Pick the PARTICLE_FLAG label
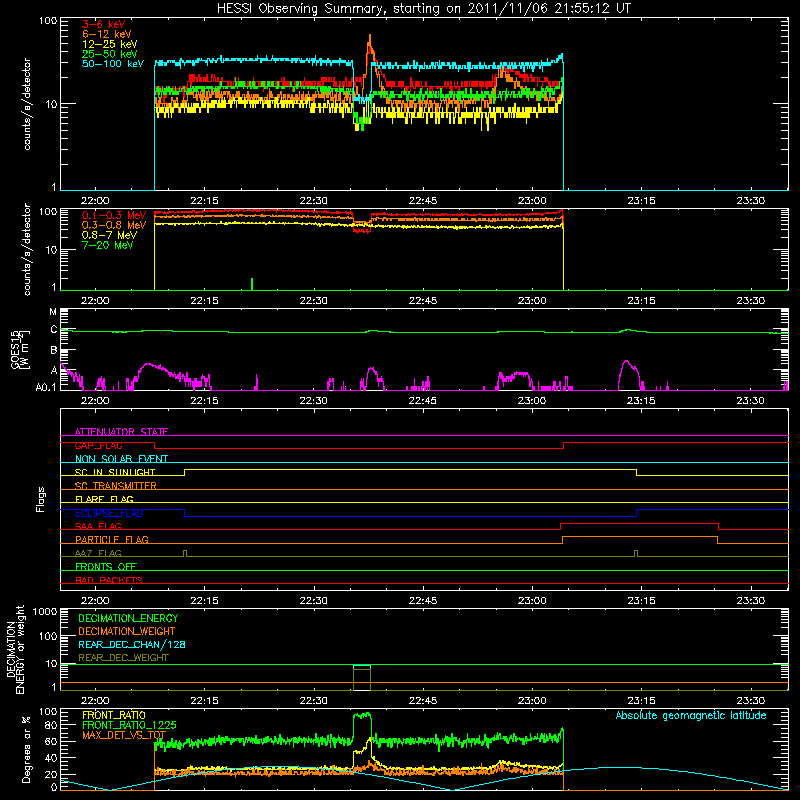This screenshot has height=800, width=800. 112,539
